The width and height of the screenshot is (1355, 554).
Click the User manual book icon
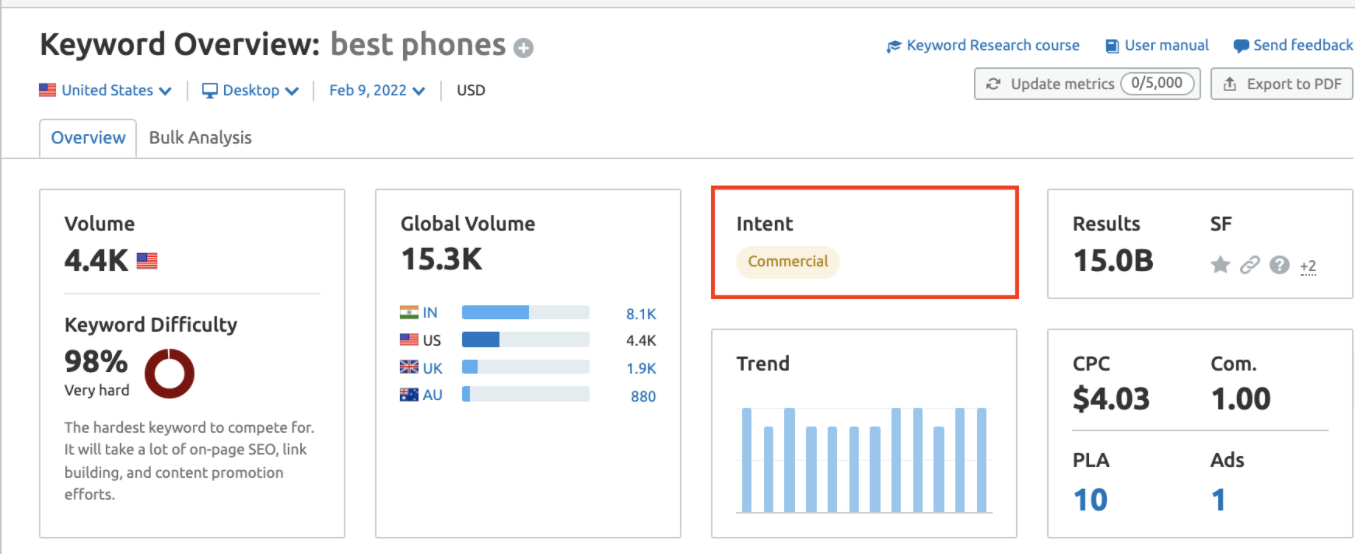1112,46
